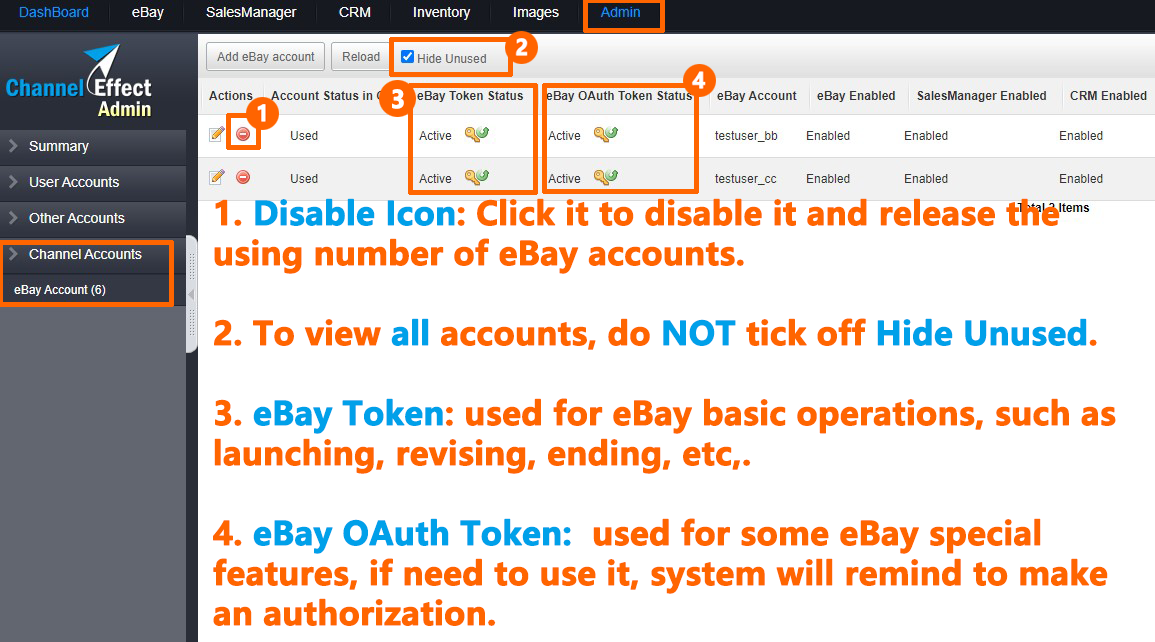1155x642 pixels.
Task: Select the testuser_cc account cell
Action: 745,179
